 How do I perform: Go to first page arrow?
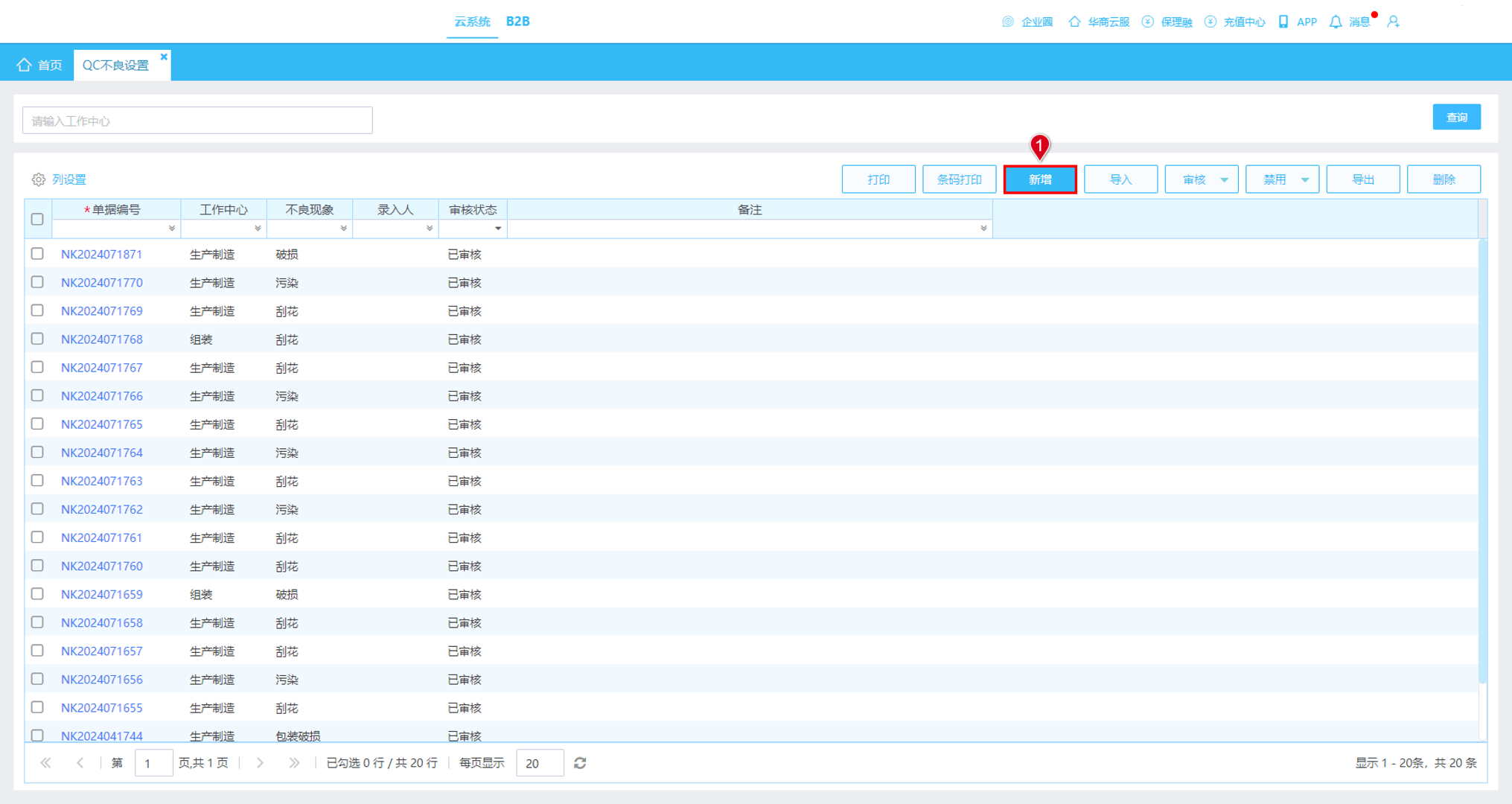coord(46,763)
